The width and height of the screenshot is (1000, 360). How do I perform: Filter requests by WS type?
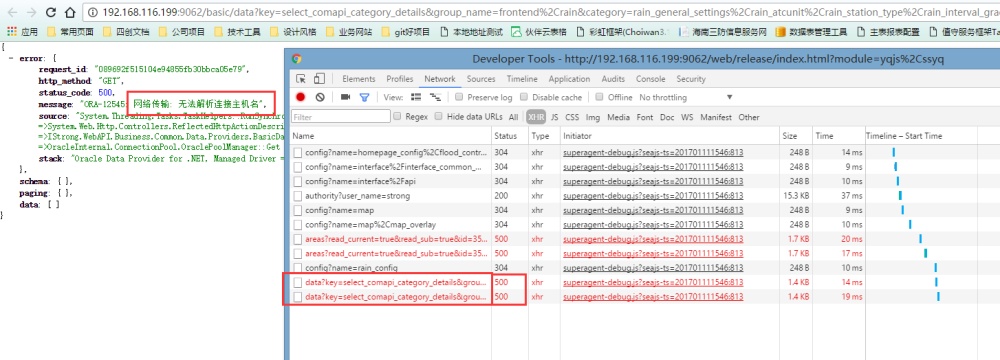pyautogui.click(x=687, y=117)
